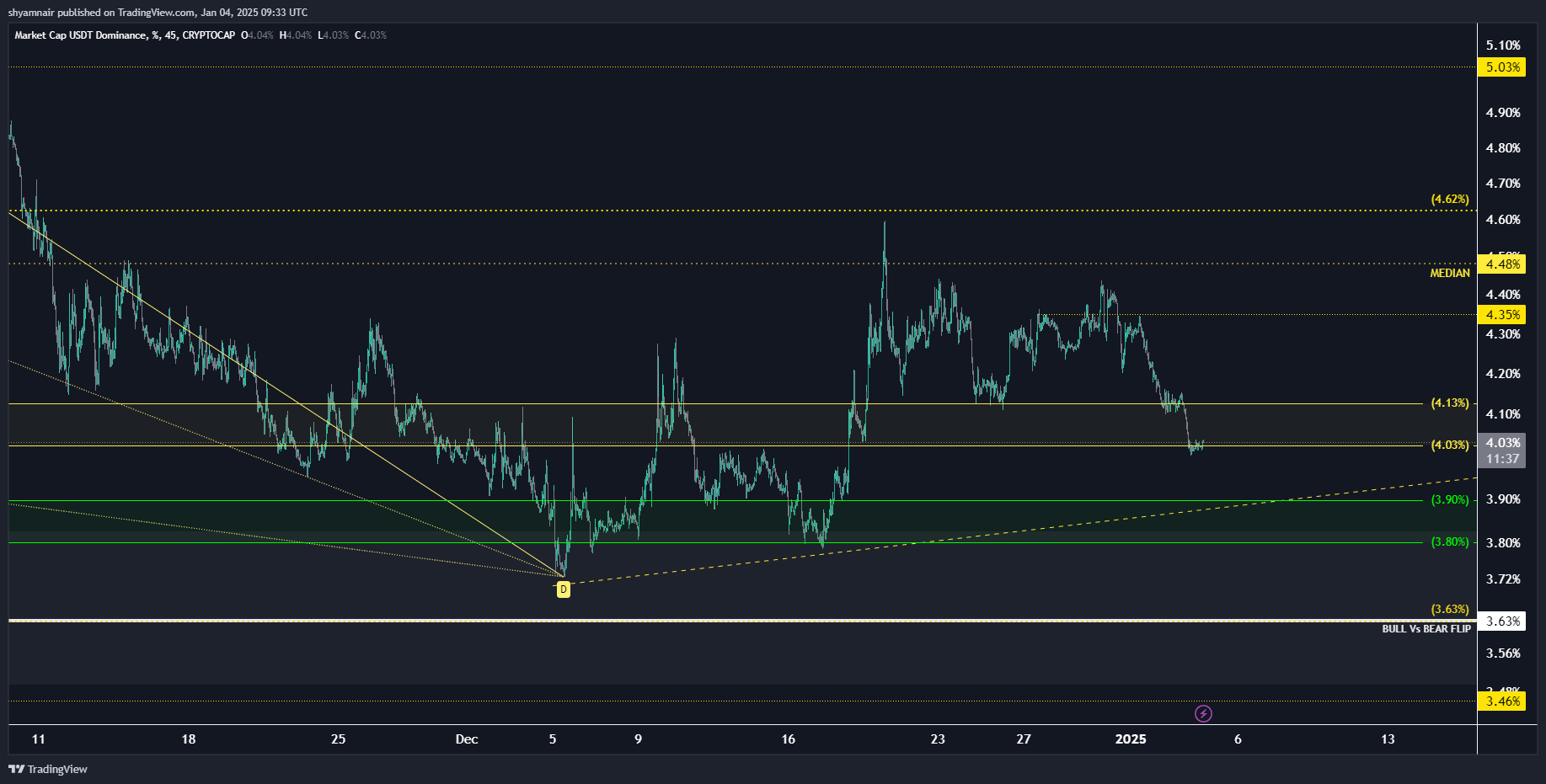The width and height of the screenshot is (1546, 784).
Task: Click the white 3.63% price axis label
Action: point(1501,621)
